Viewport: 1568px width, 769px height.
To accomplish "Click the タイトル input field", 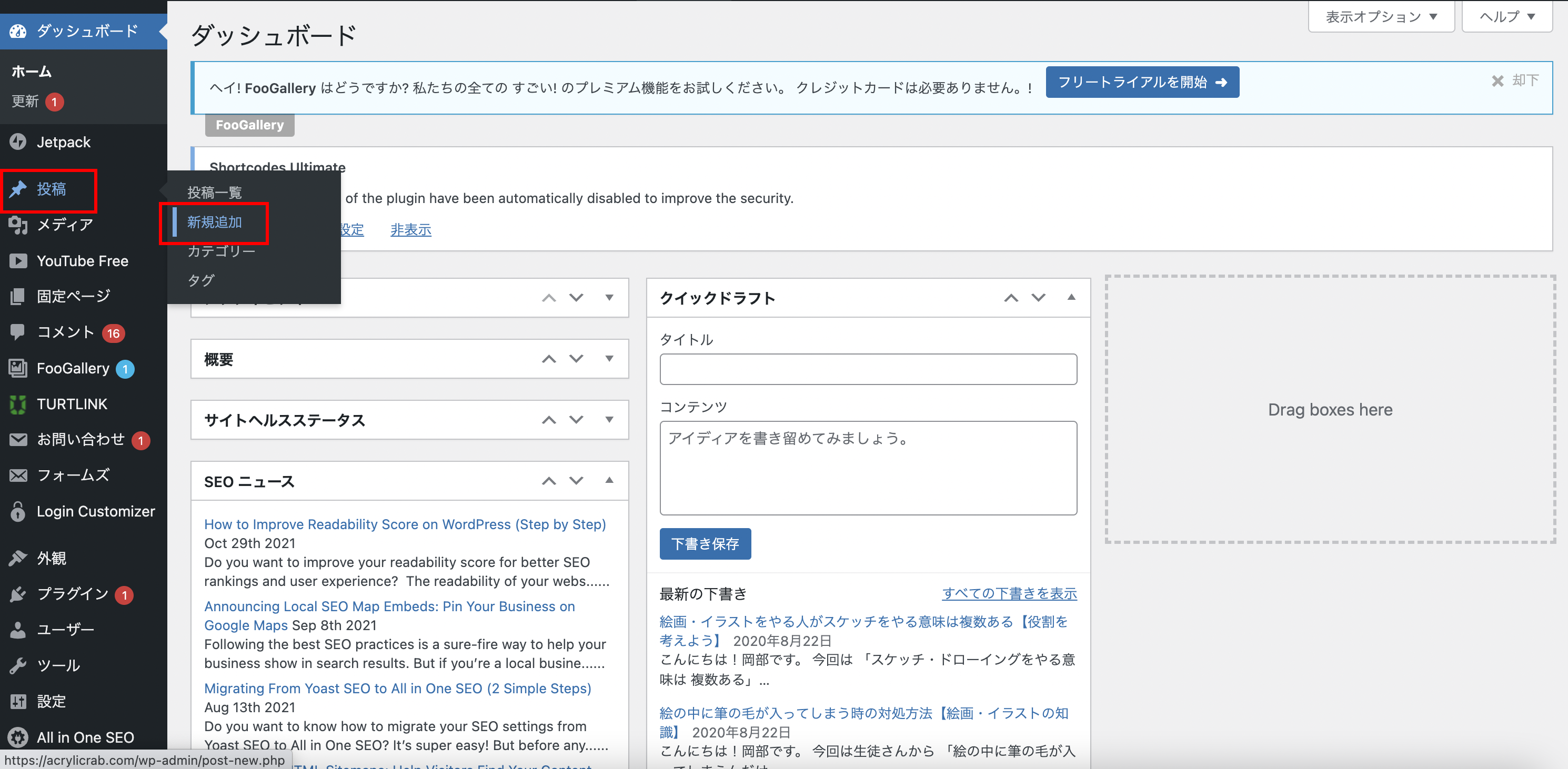I will [x=868, y=369].
